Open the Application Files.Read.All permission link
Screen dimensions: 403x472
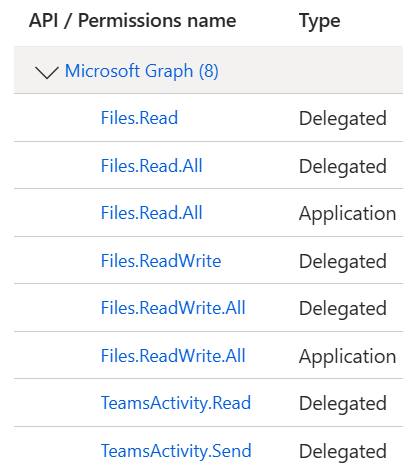[152, 213]
